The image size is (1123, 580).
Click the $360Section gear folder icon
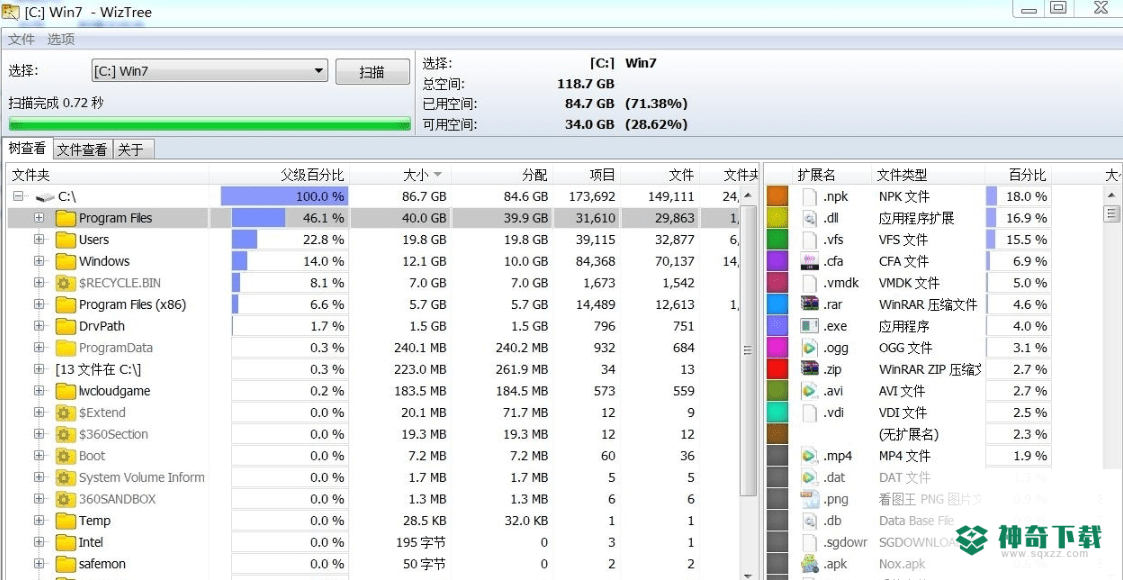tap(66, 434)
